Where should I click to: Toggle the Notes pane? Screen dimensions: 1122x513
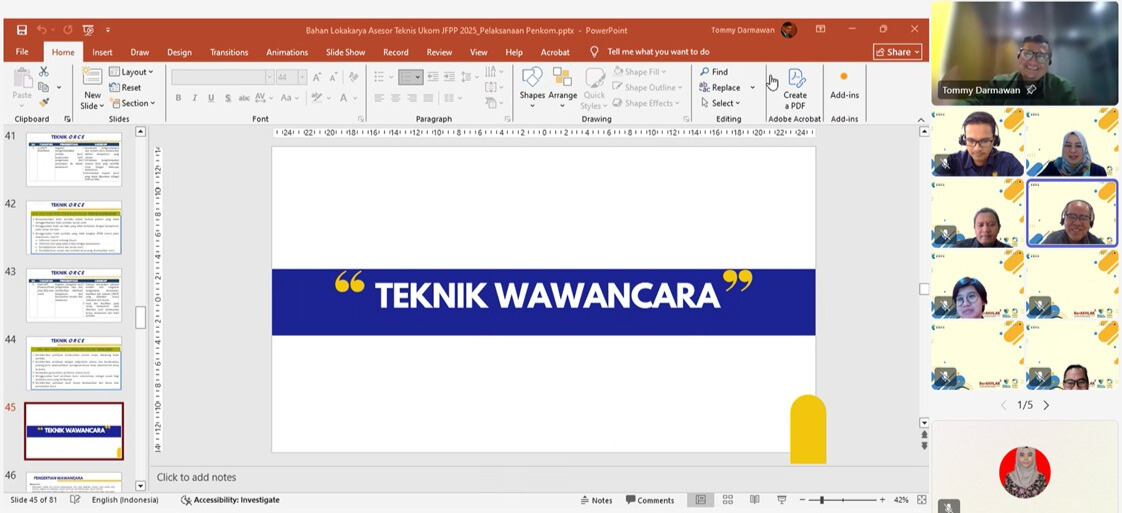point(596,500)
